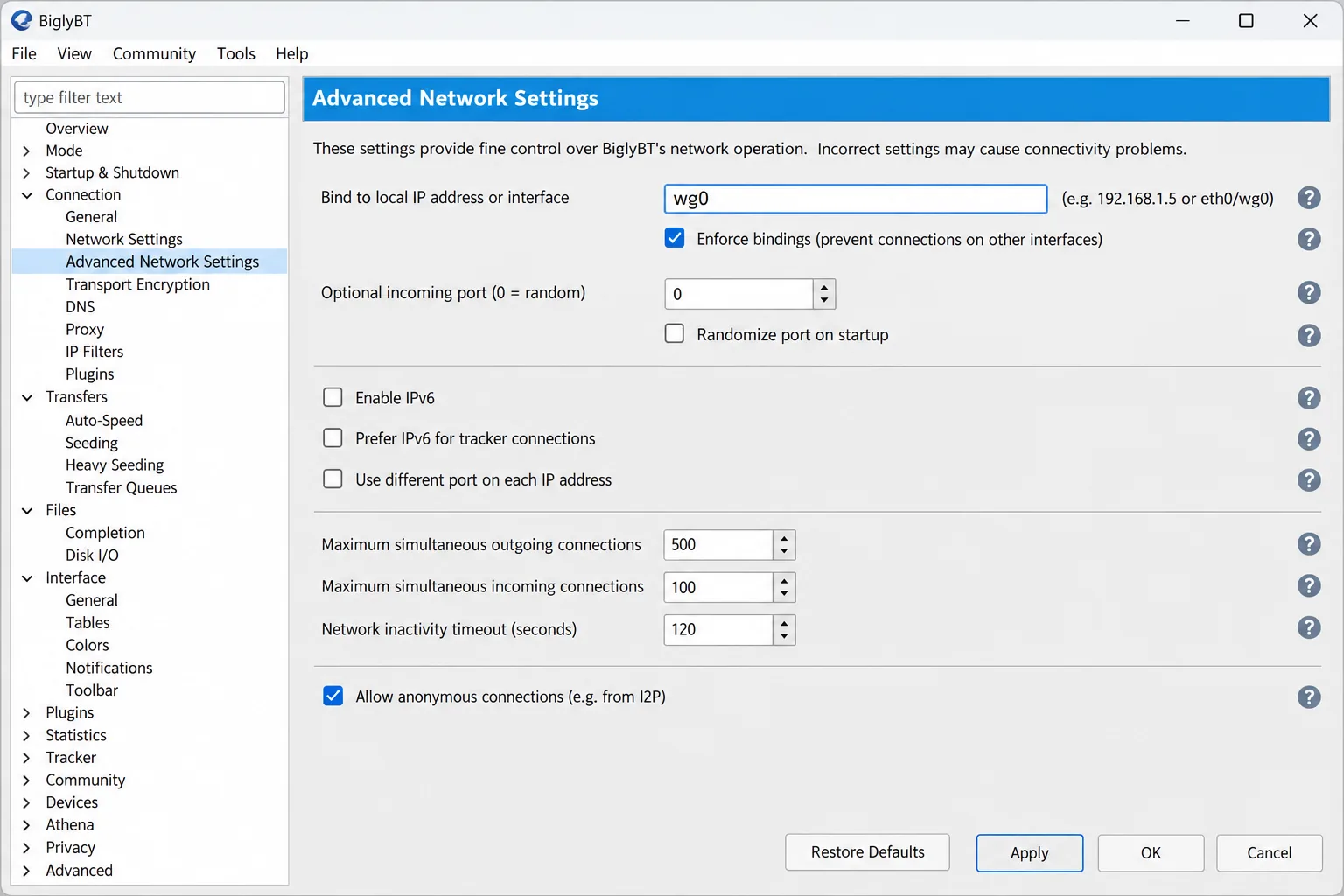Expand the Mode tree node

click(26, 150)
